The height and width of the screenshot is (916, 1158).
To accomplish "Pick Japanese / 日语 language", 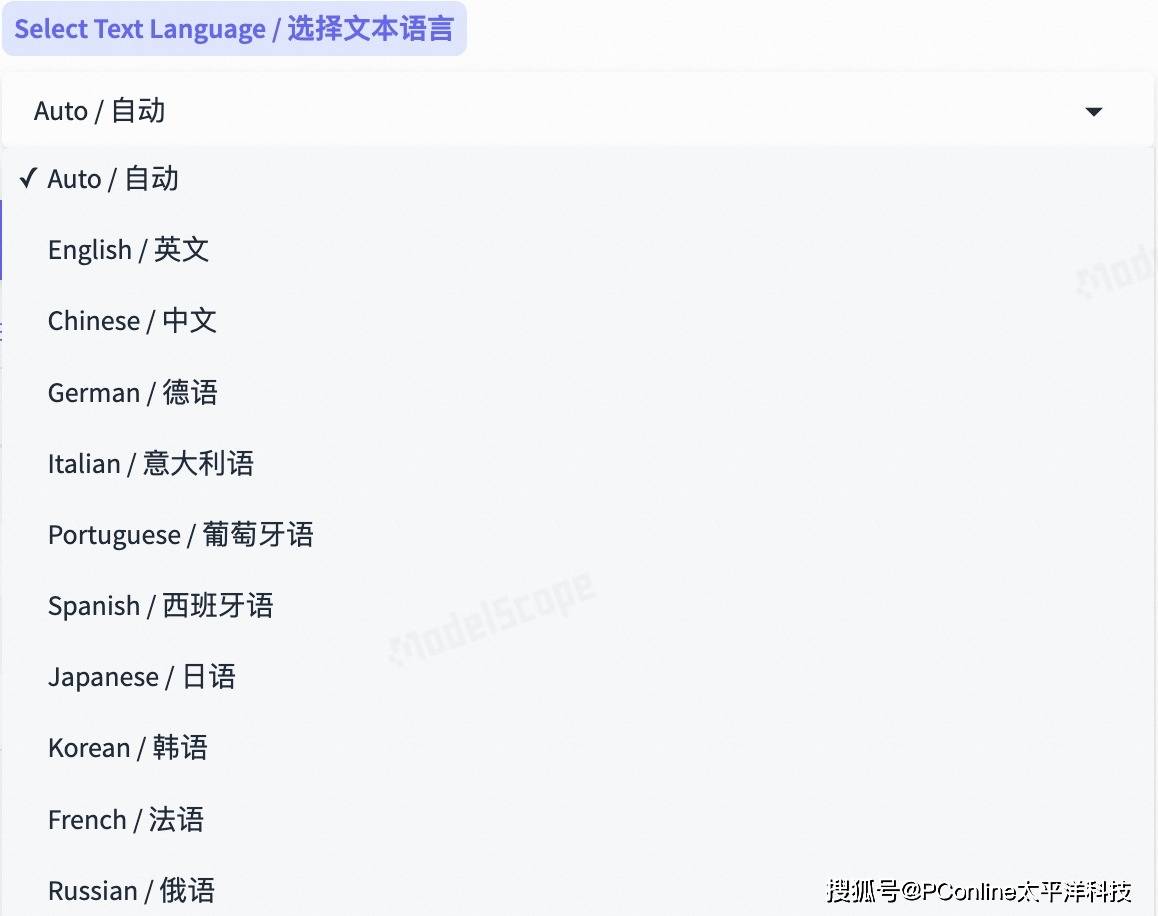I will click(x=141, y=677).
